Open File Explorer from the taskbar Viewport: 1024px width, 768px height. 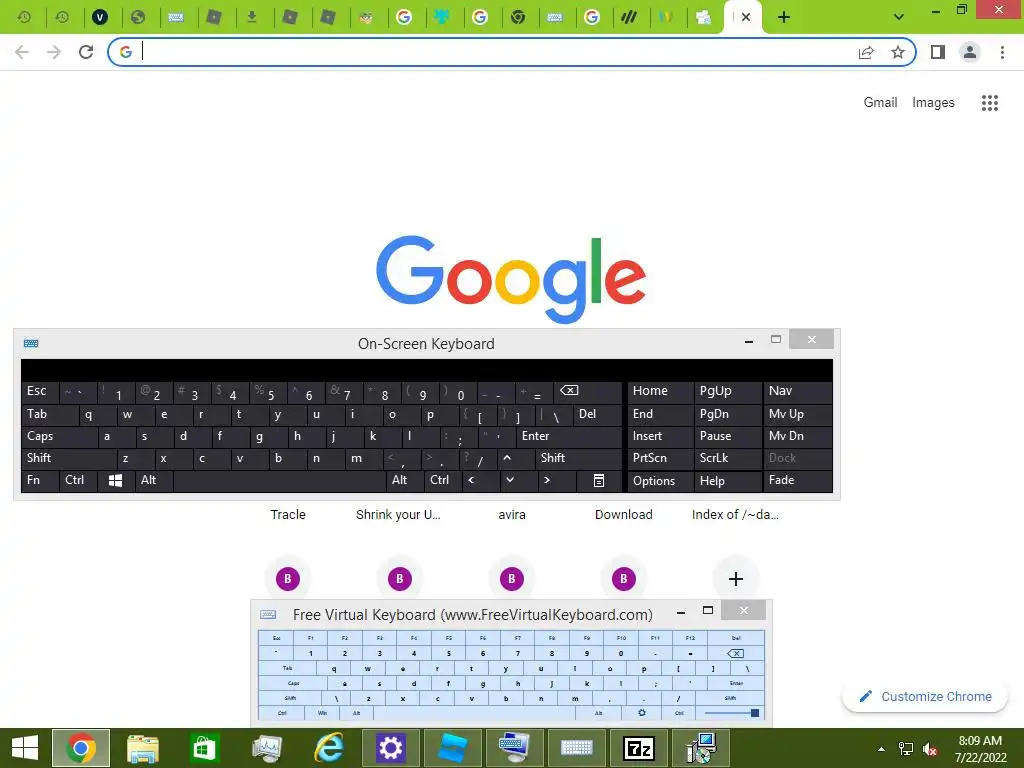click(142, 748)
